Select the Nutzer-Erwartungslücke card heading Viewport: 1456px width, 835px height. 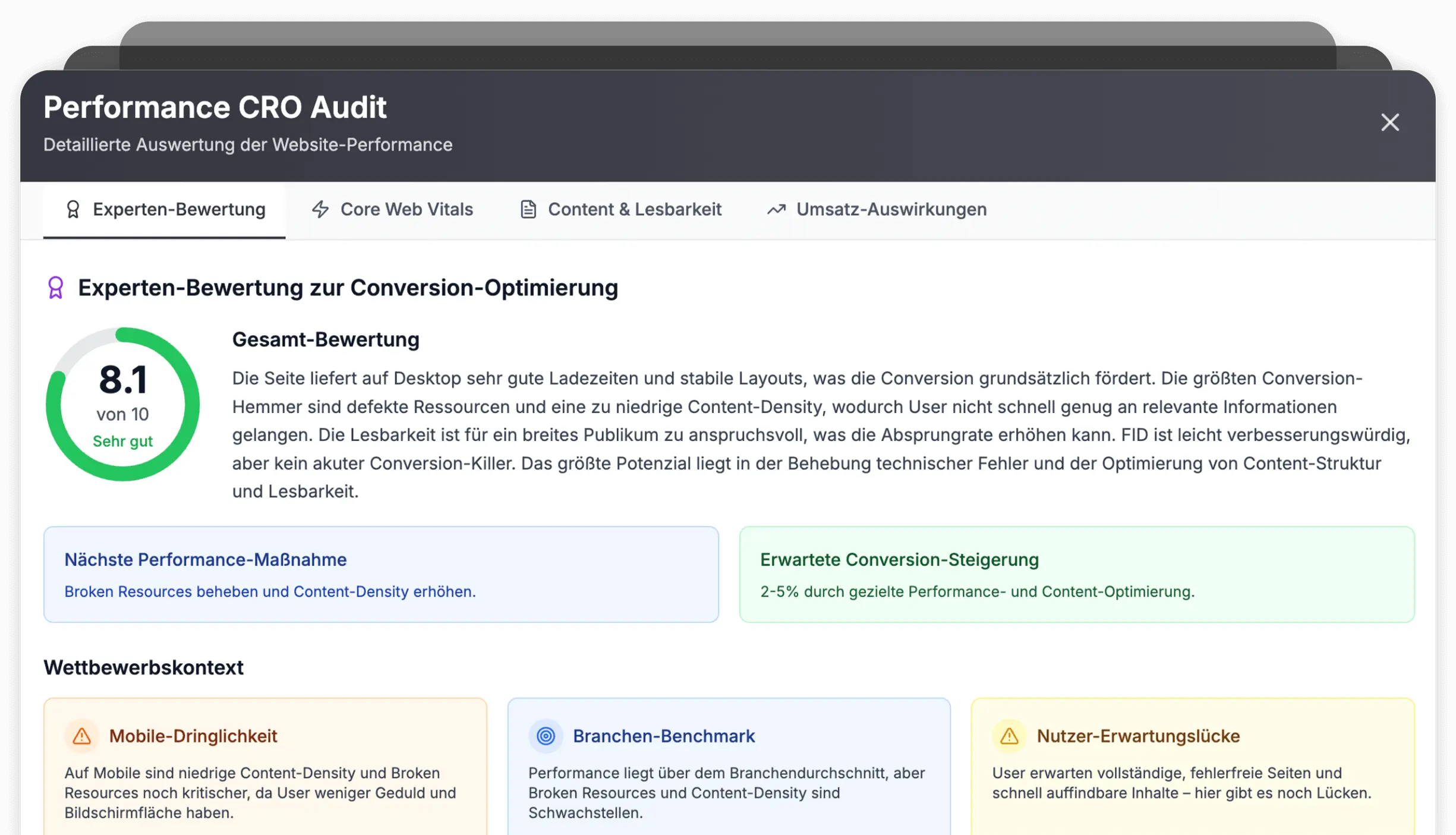[x=1137, y=736]
